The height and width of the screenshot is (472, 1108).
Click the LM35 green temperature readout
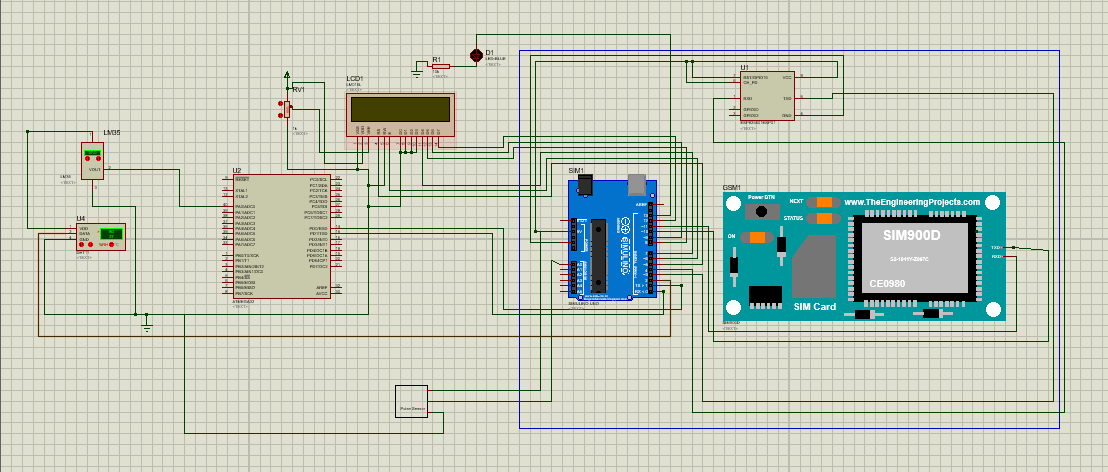(93, 153)
